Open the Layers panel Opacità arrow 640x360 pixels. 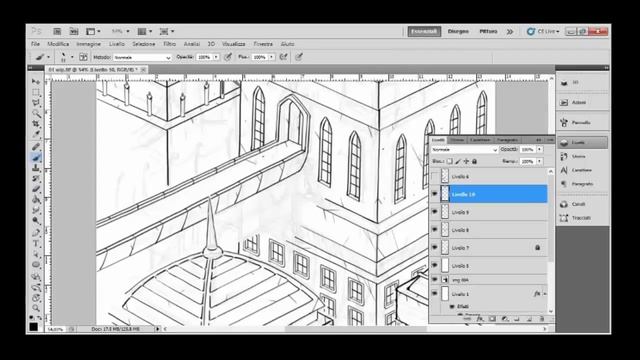pyautogui.click(x=540, y=150)
